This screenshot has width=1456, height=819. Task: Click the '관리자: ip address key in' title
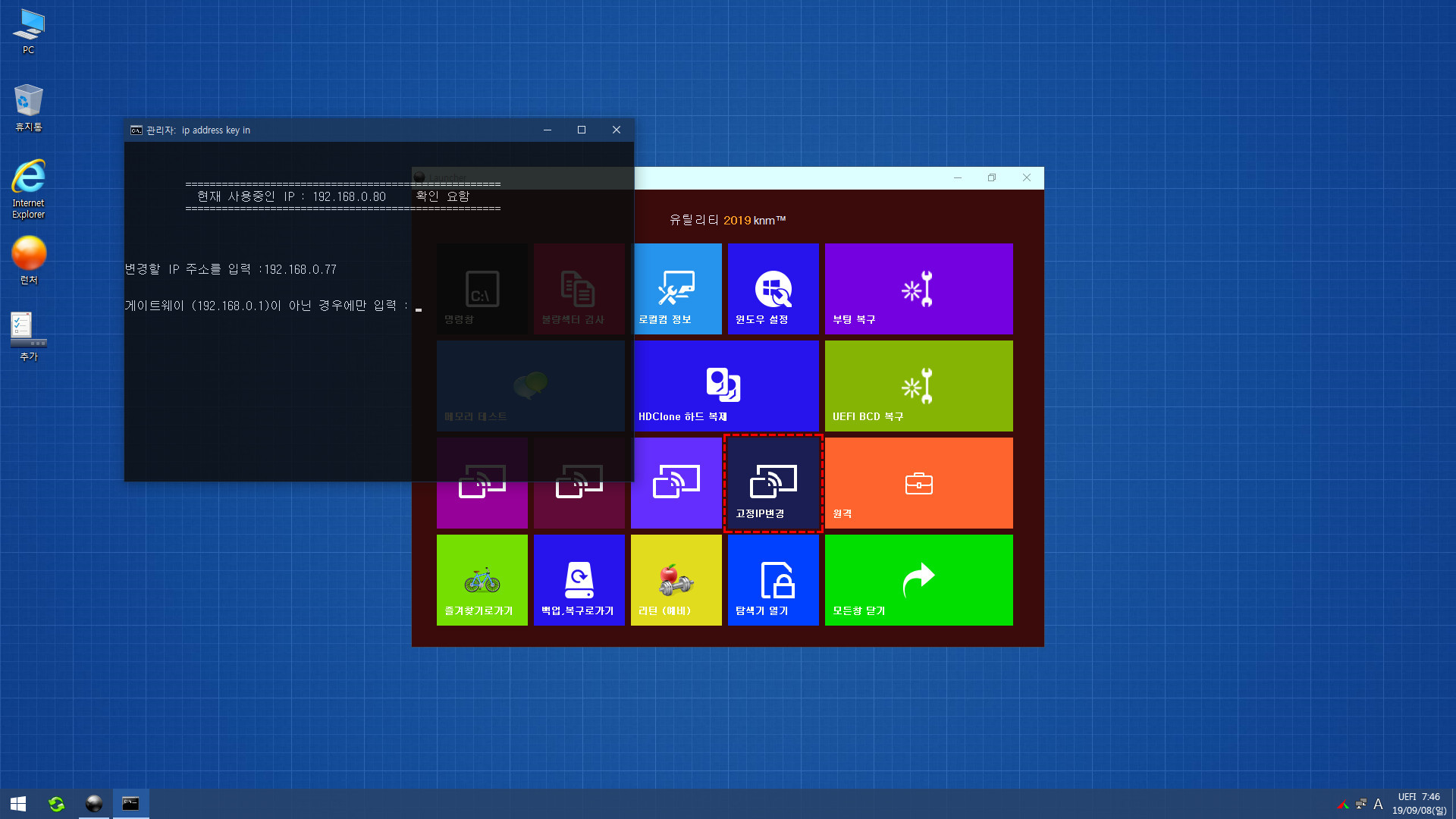click(x=198, y=130)
